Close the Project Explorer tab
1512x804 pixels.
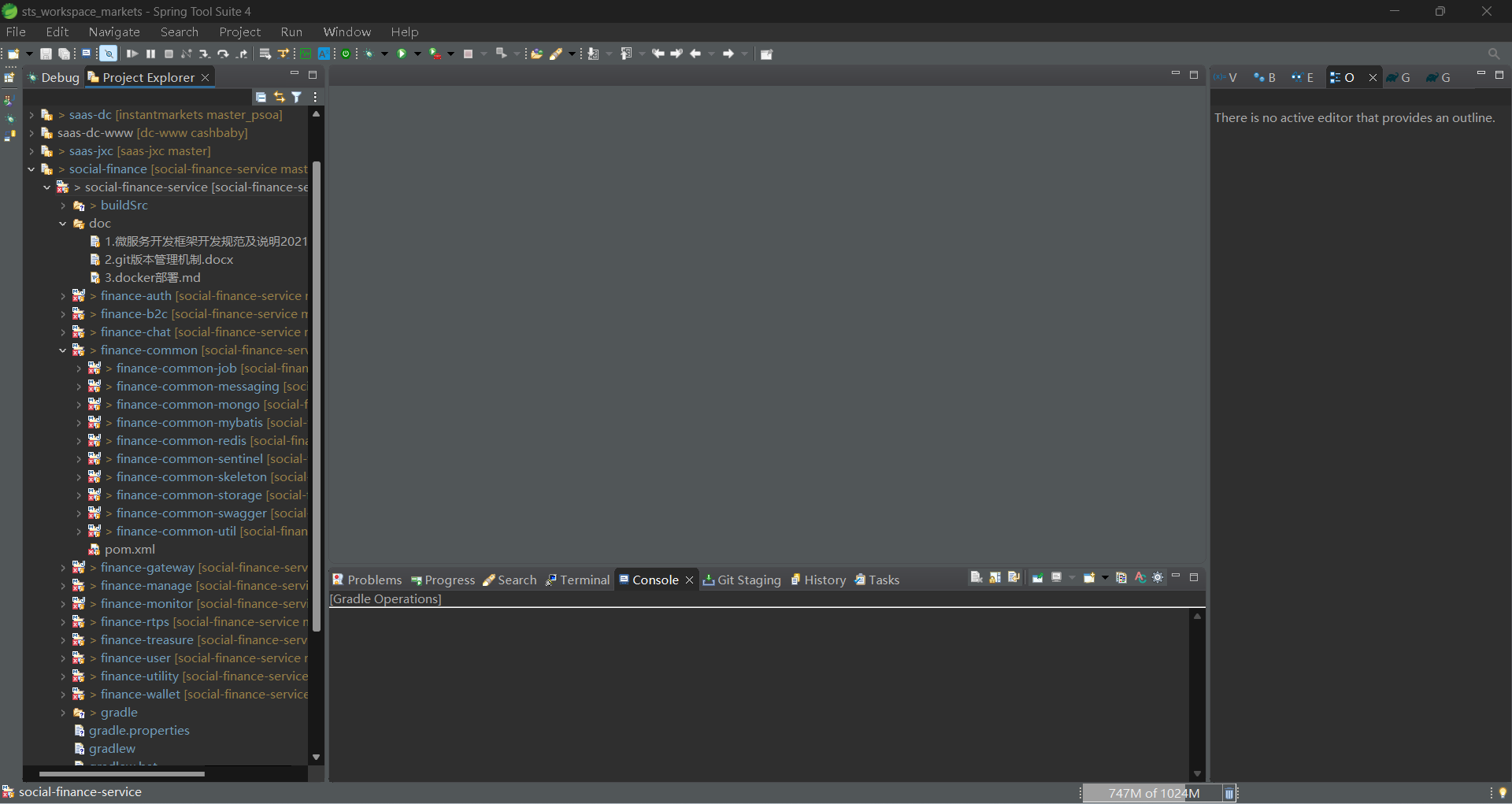[205, 77]
